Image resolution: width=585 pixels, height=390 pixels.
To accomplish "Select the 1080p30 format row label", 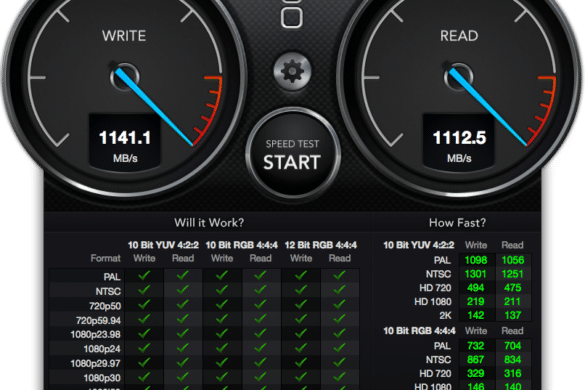I will pos(102,378).
